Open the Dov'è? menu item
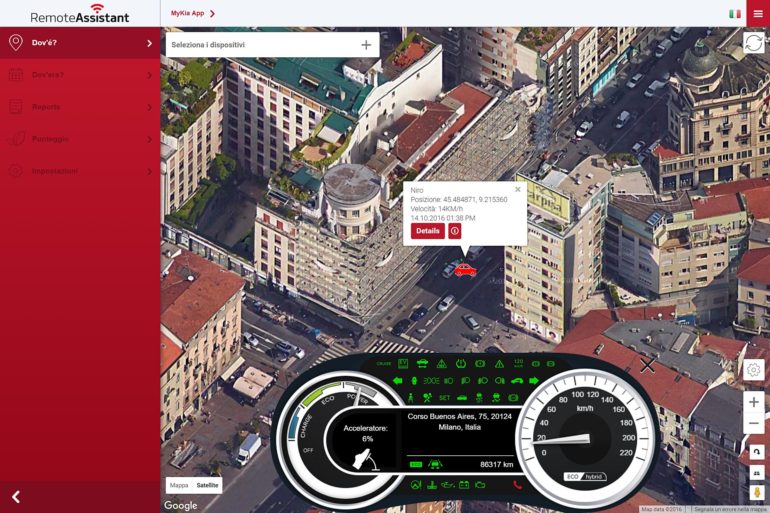Viewport: 770px width, 513px height. [x=80, y=43]
